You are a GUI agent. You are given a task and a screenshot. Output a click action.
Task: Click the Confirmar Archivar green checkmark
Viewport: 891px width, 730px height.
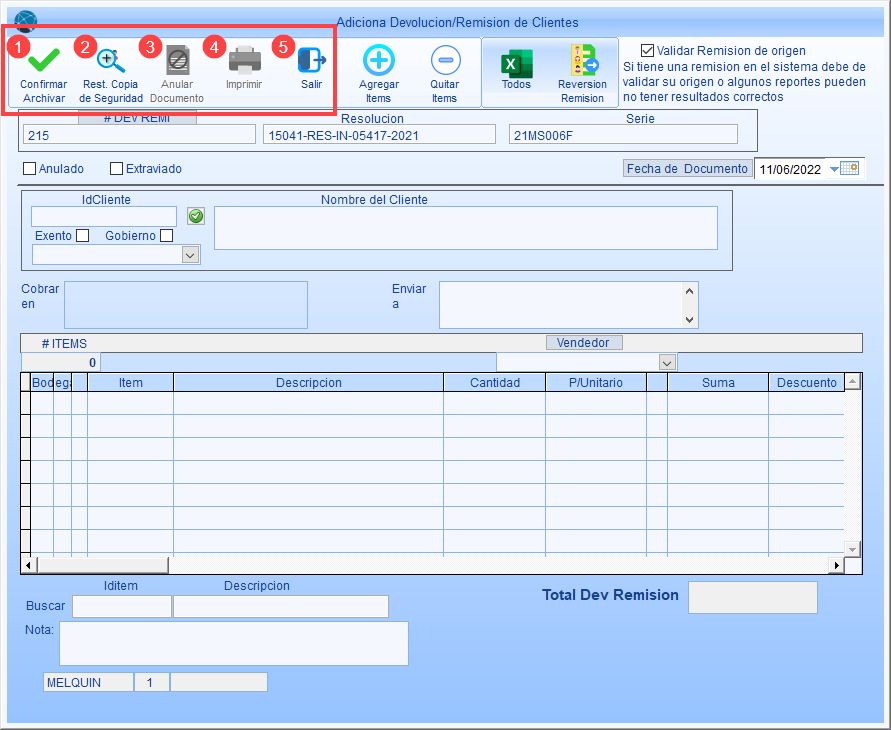click(44, 60)
